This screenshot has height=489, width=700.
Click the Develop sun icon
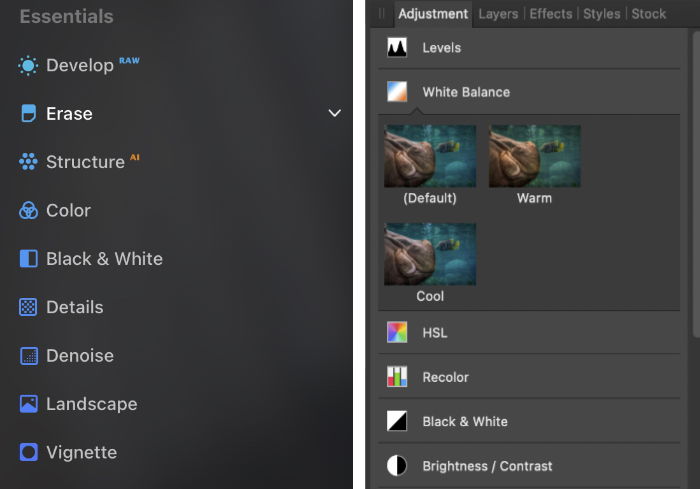coord(28,66)
